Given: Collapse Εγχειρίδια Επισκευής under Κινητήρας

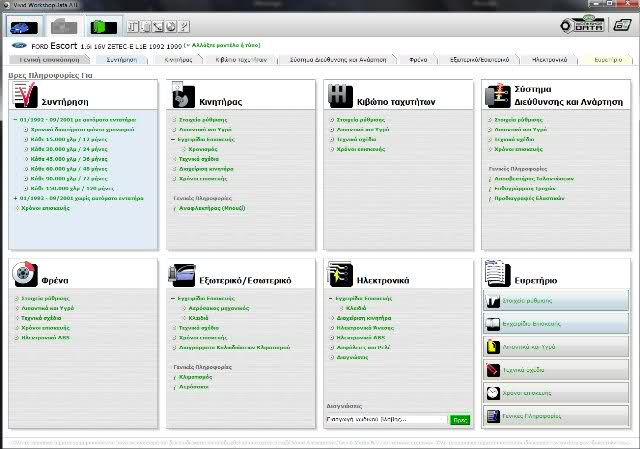Looking at the screenshot, I should [x=173, y=137].
